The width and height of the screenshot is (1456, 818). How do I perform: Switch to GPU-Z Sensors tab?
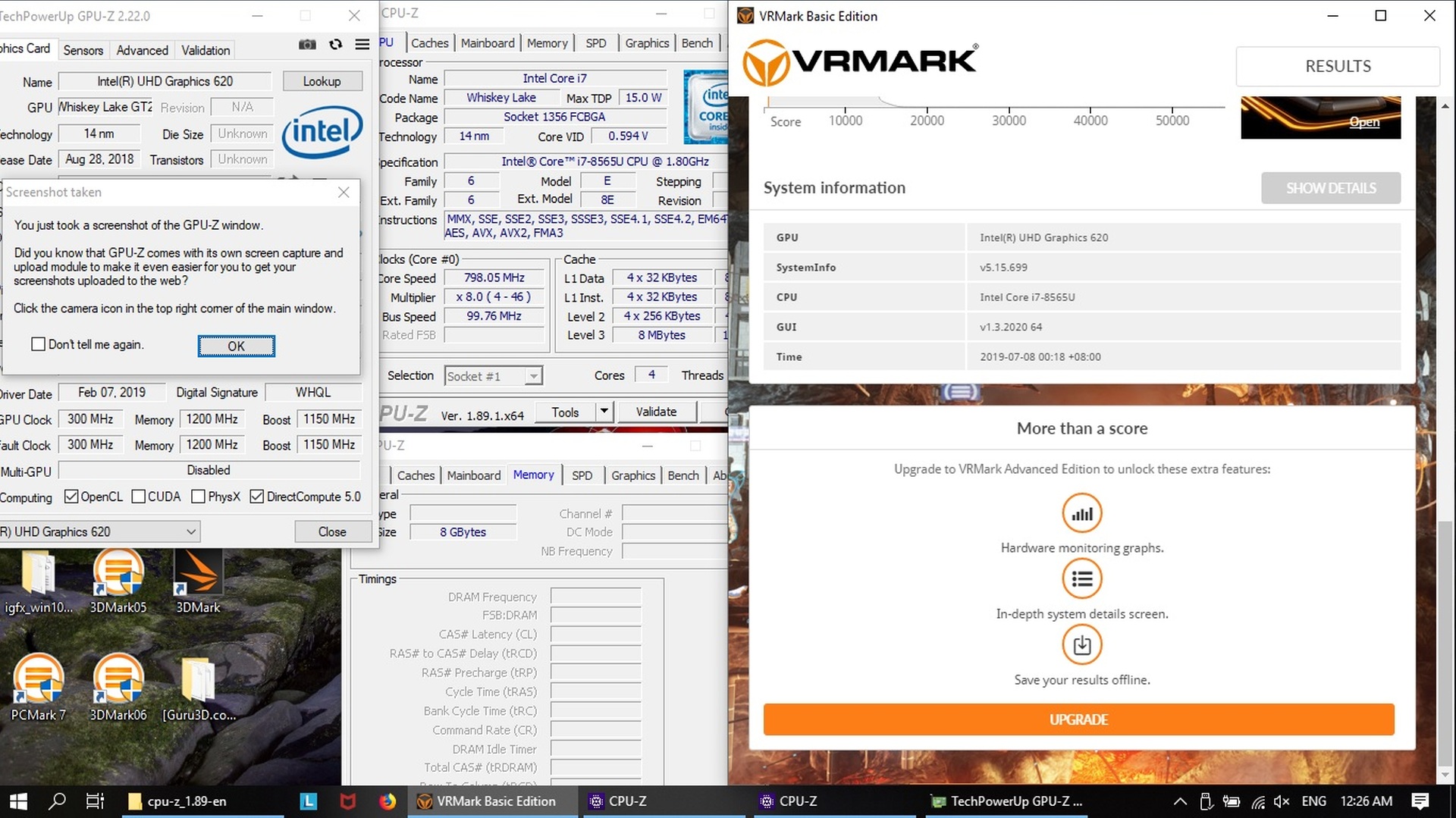(83, 50)
